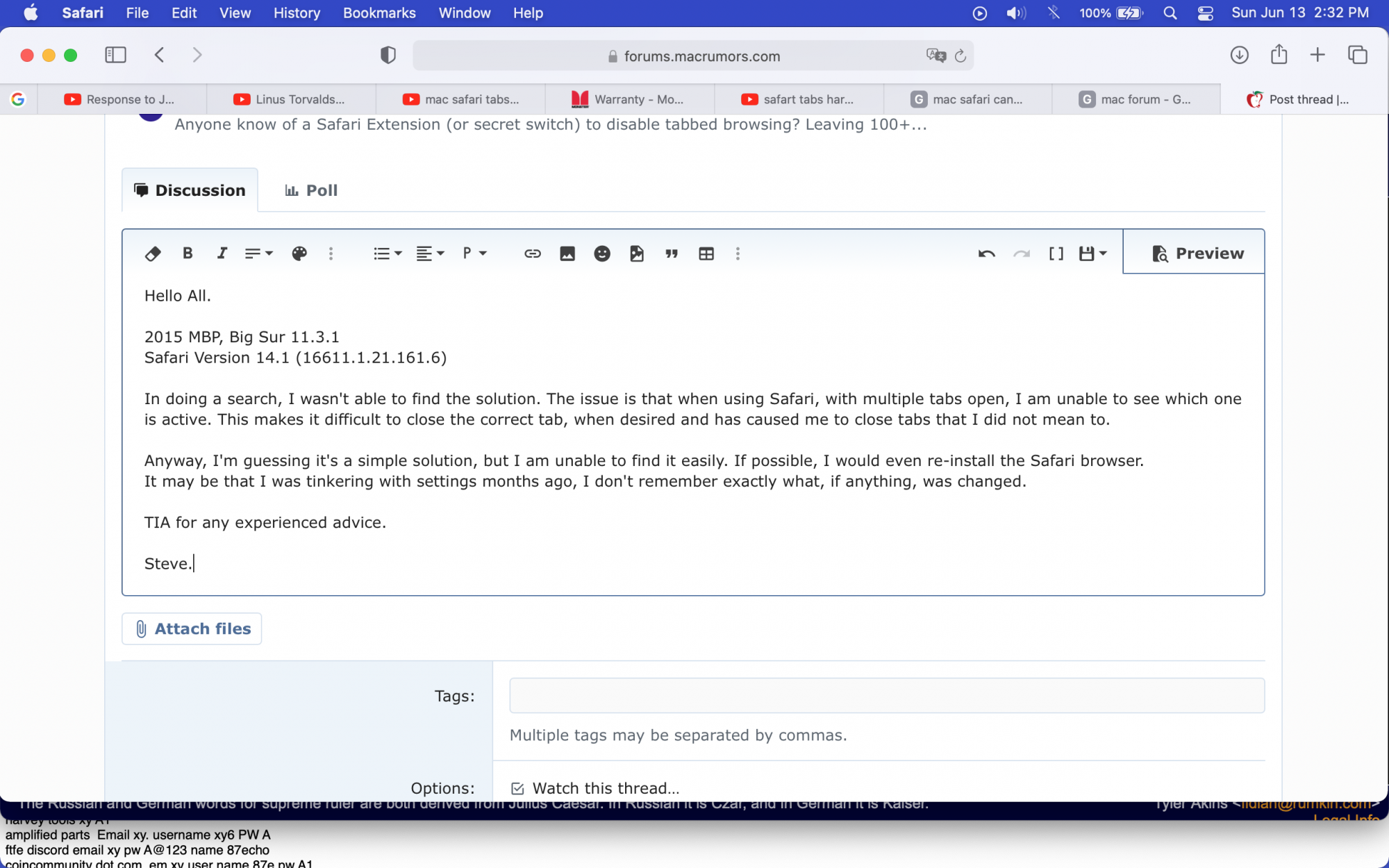Undo the last editor change

coord(986,253)
